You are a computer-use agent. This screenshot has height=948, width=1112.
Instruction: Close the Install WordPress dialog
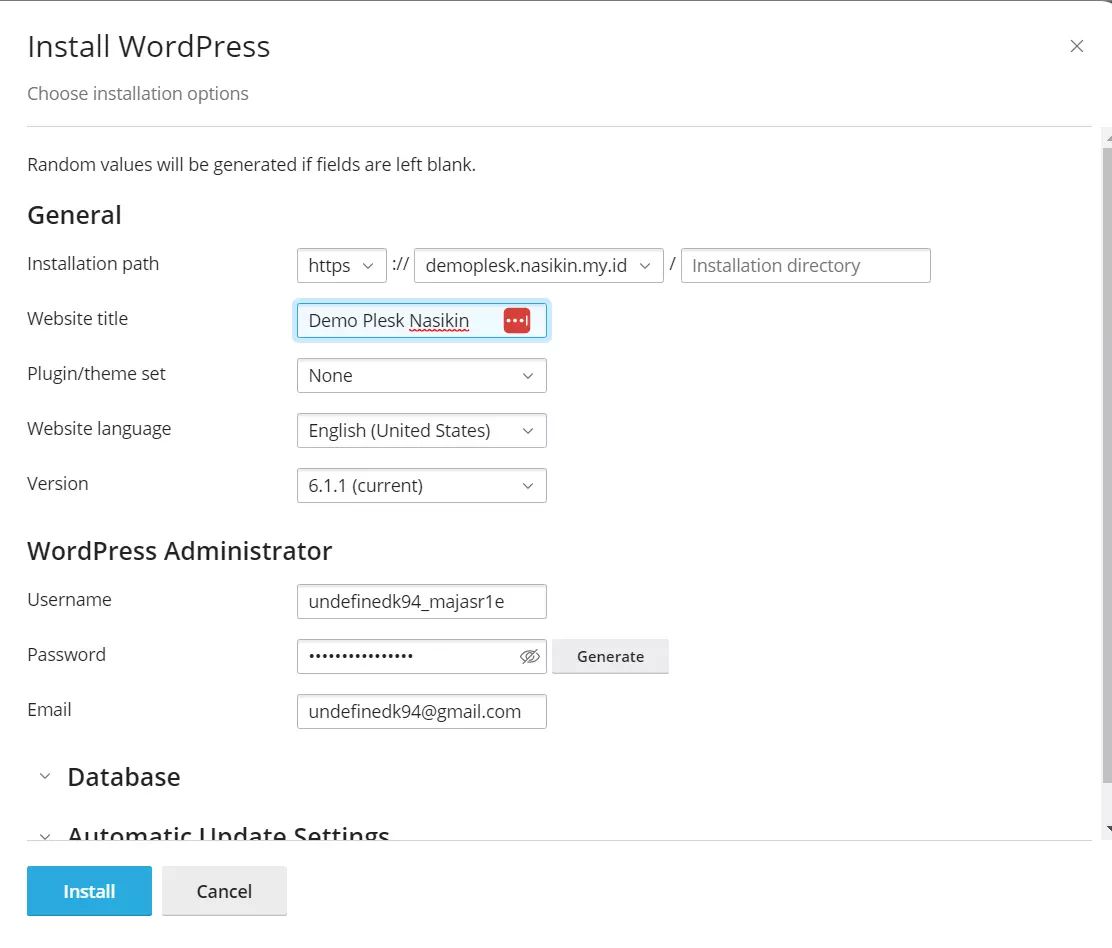pos(1076,46)
